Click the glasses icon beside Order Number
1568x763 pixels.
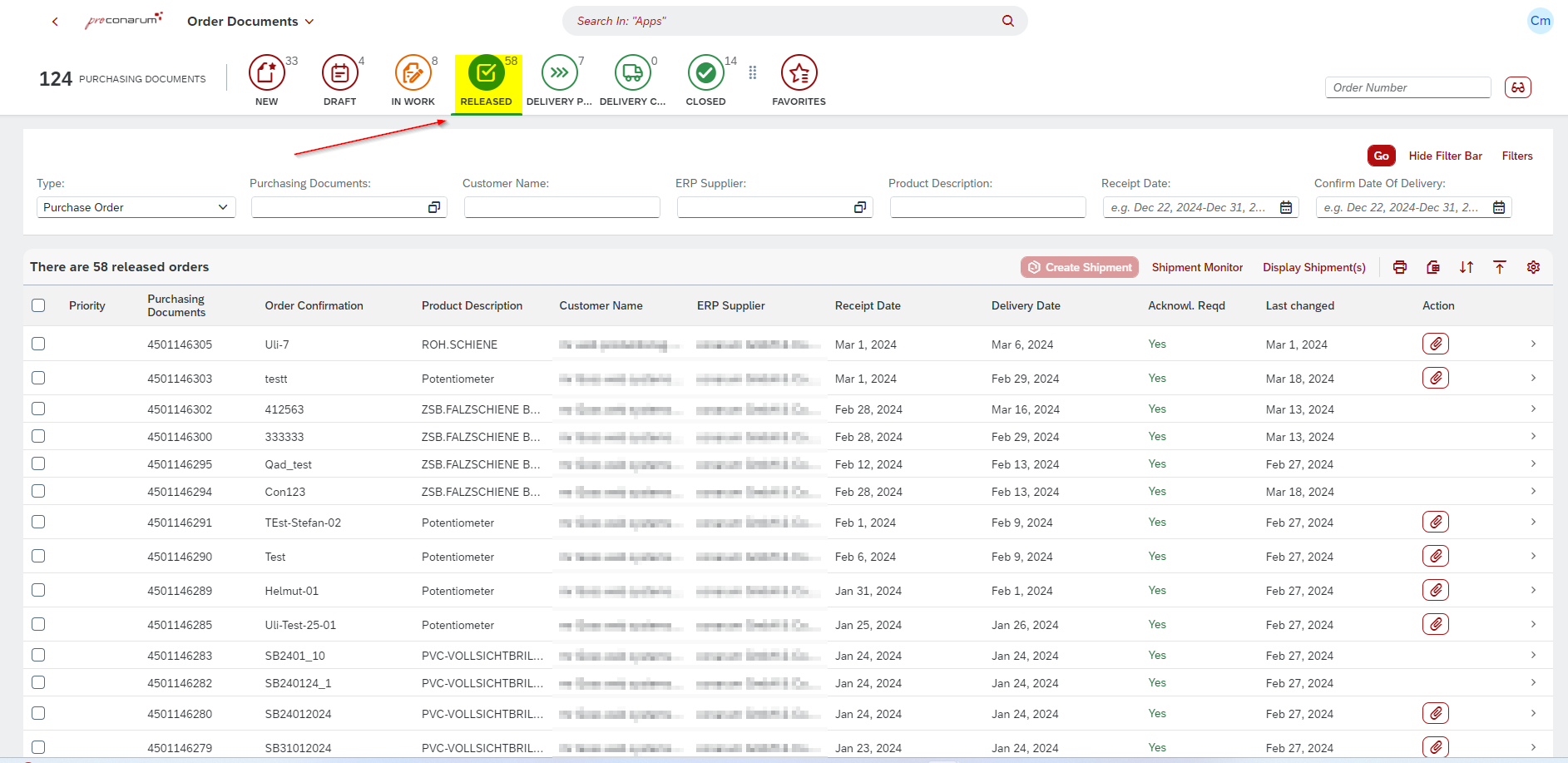(x=1518, y=87)
